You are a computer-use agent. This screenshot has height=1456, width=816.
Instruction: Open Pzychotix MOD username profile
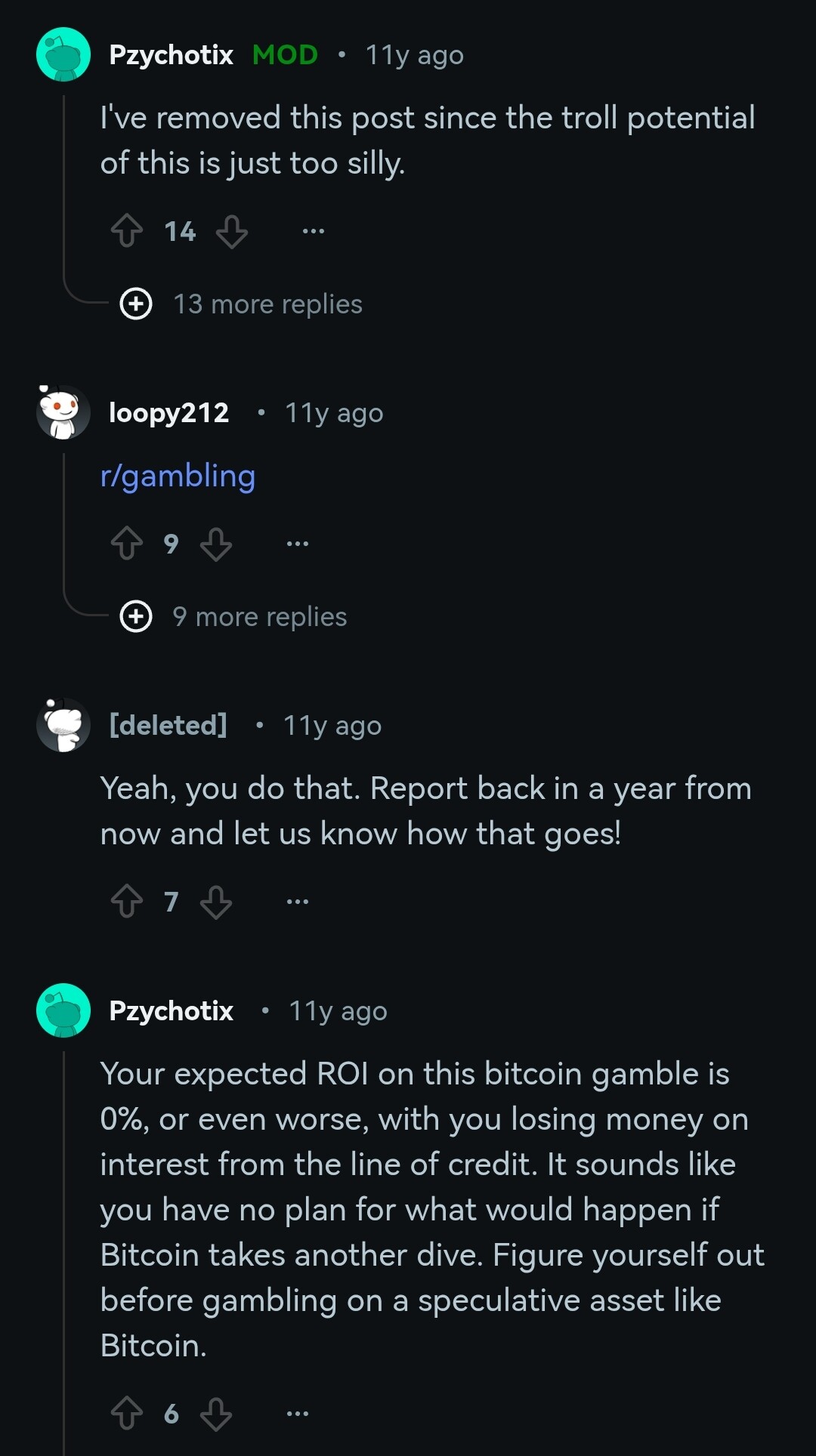172,55
